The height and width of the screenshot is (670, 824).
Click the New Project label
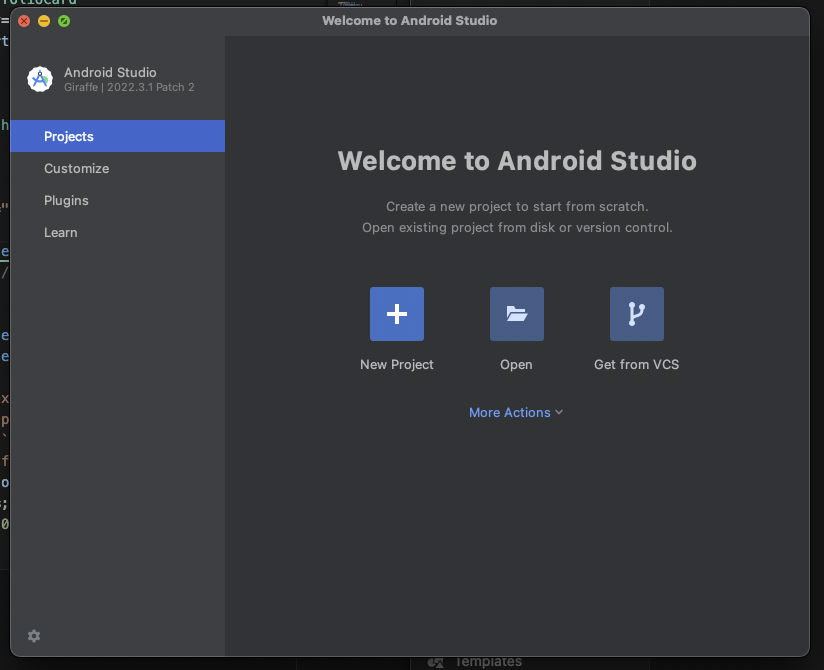(x=397, y=364)
